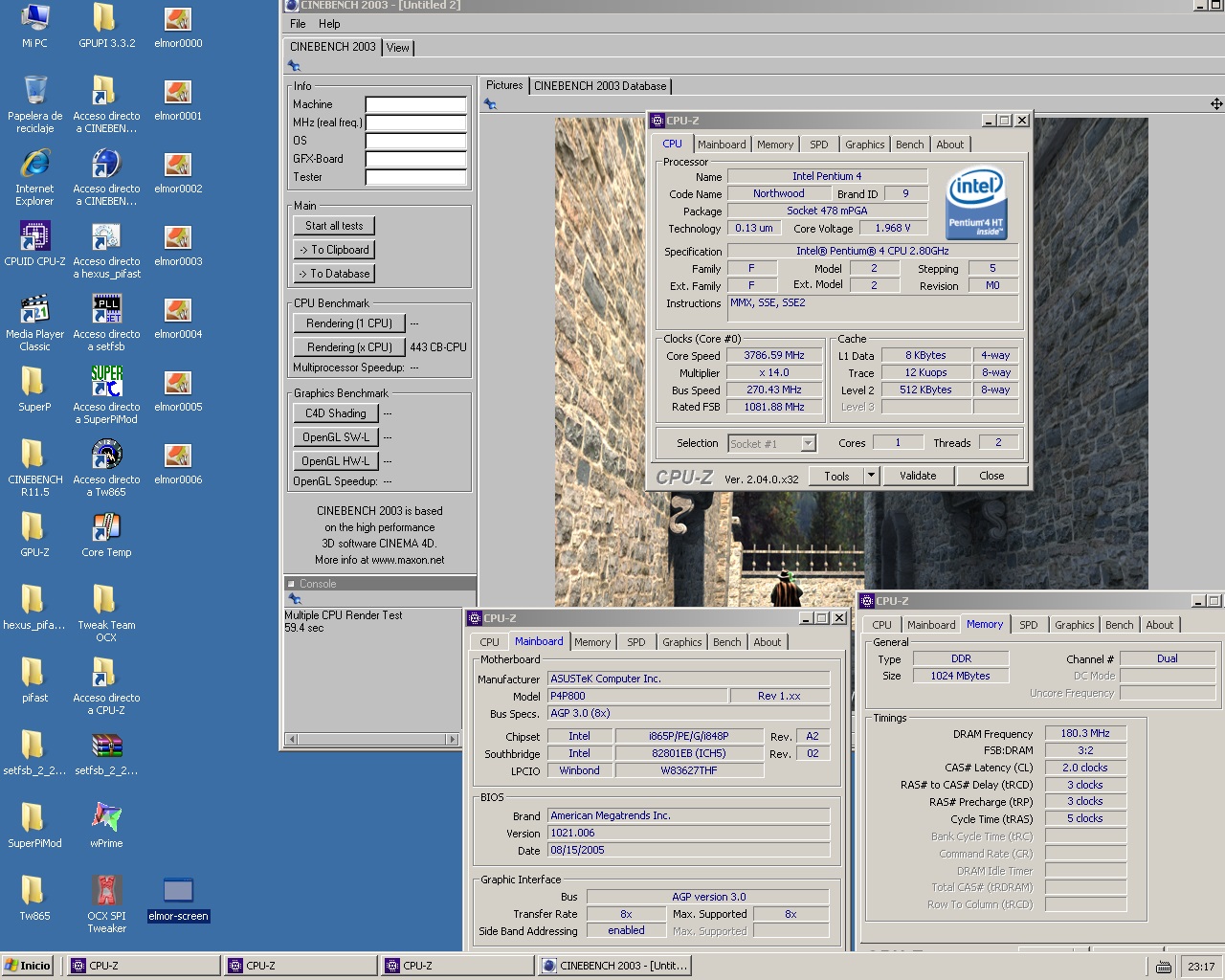Run OpenGL HW-L benchmark
Viewport: 1225px width, 980px height.
click(336, 461)
